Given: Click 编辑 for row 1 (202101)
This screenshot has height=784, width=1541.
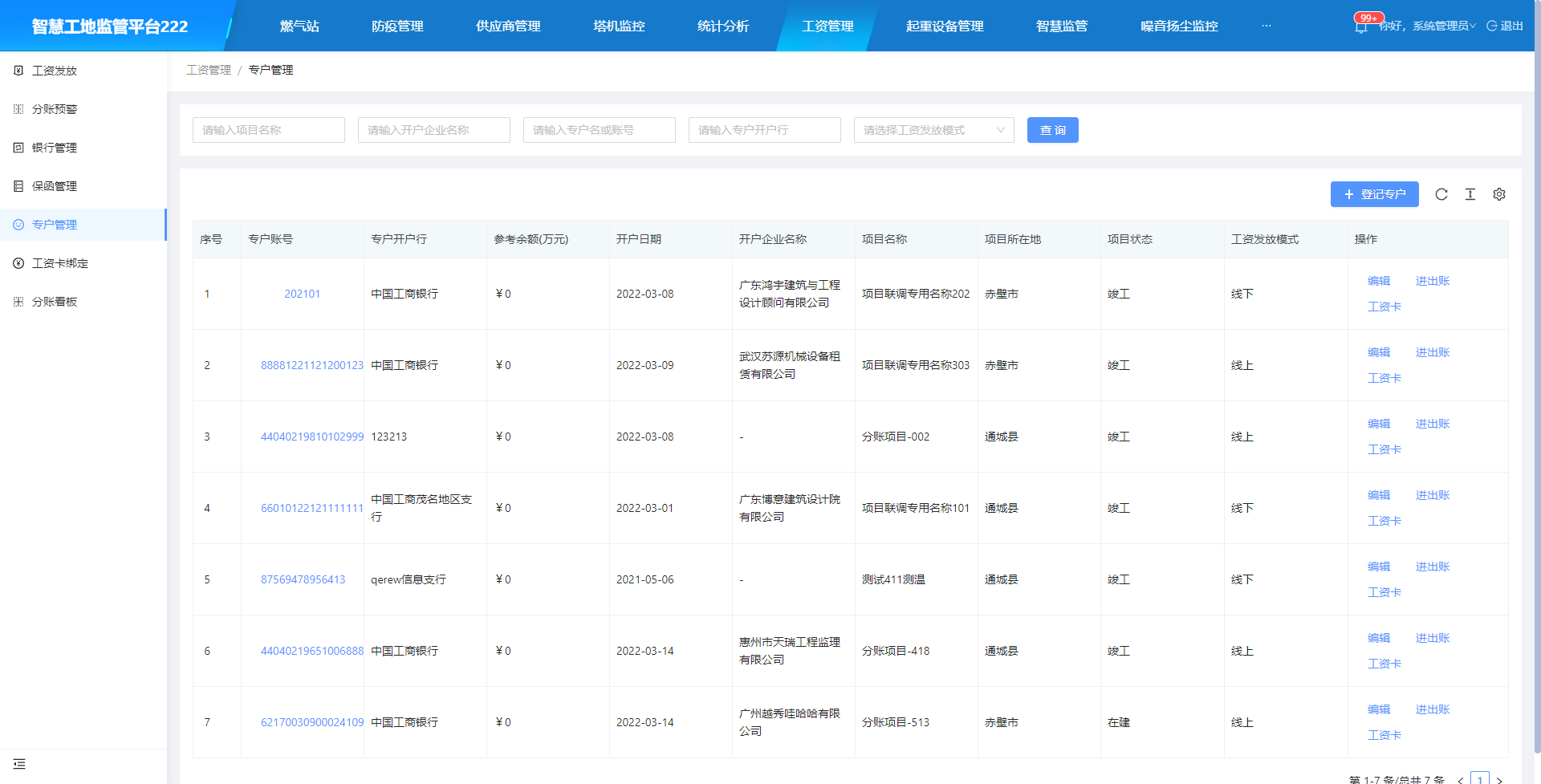Looking at the screenshot, I should click(1379, 281).
